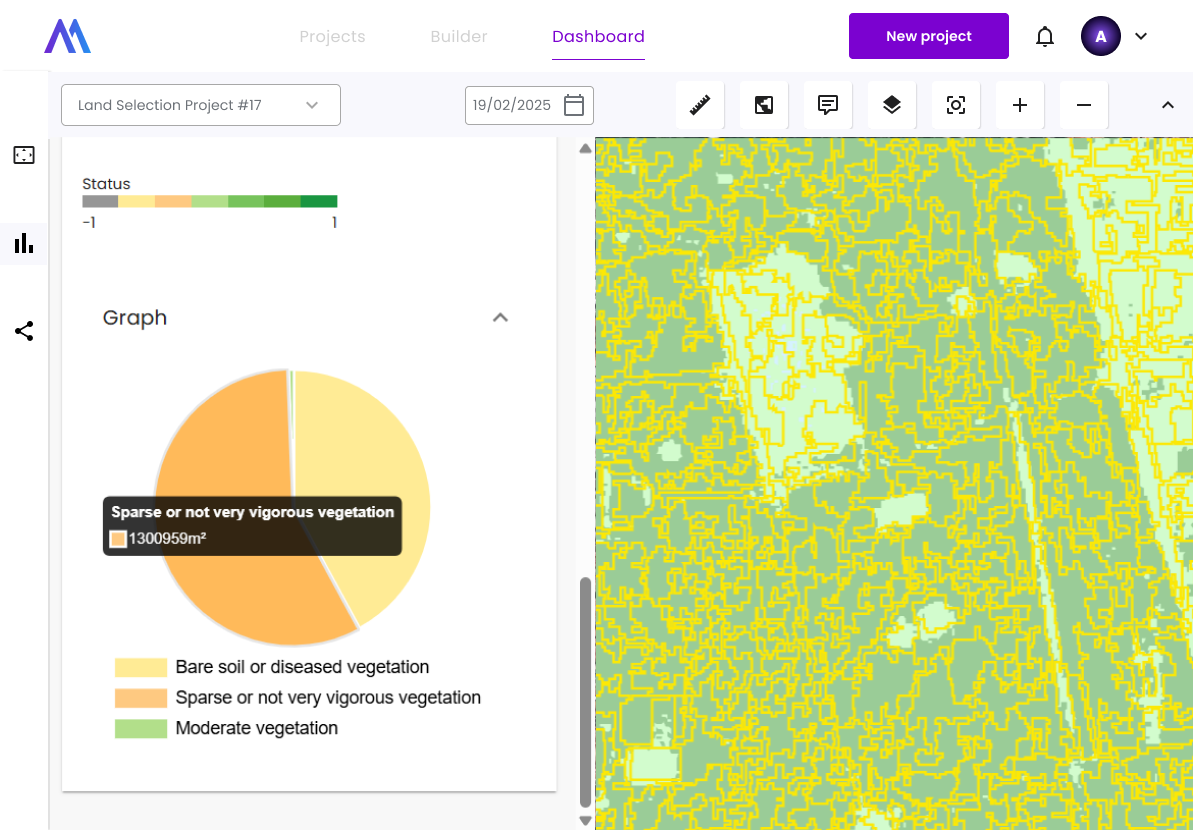Open Land Selection Project #17 dropdown
The image size is (1193, 830).
[201, 105]
